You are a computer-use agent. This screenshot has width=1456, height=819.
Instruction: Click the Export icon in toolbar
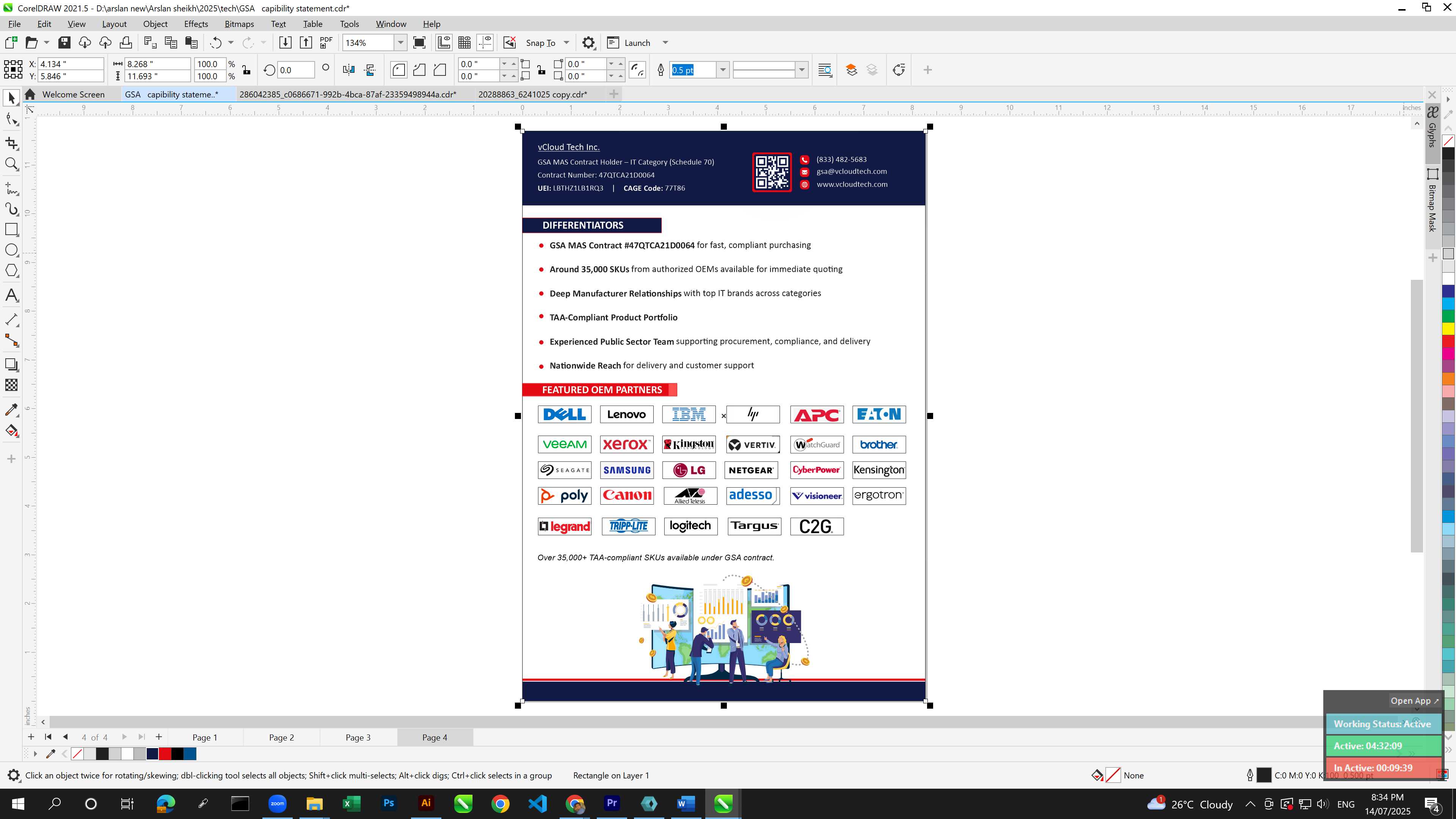(x=306, y=43)
